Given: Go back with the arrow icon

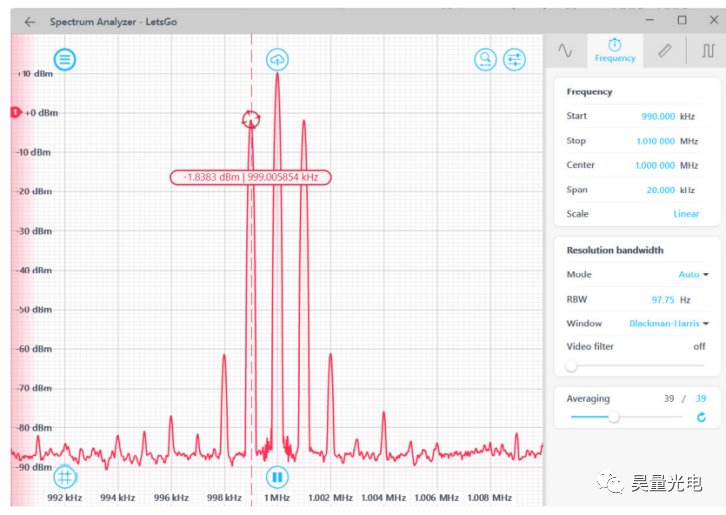Looking at the screenshot, I should click(x=30, y=22).
